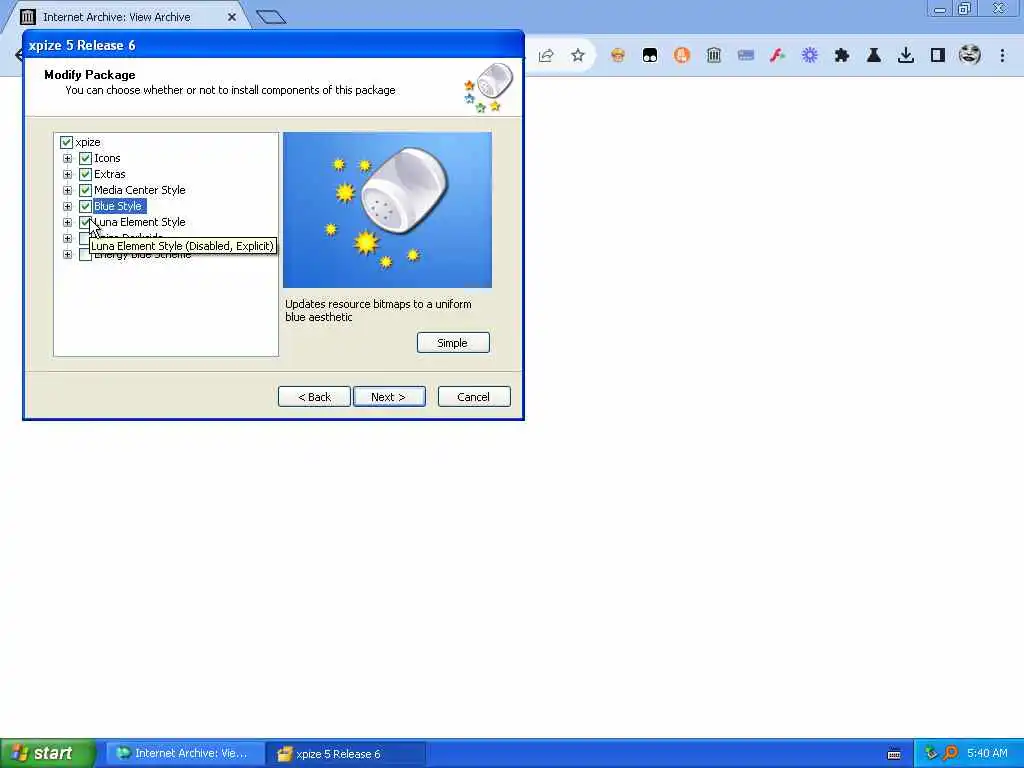This screenshot has width=1024, height=768.
Task: Expand the Energy Blue Scheme node
Action: tap(67, 255)
